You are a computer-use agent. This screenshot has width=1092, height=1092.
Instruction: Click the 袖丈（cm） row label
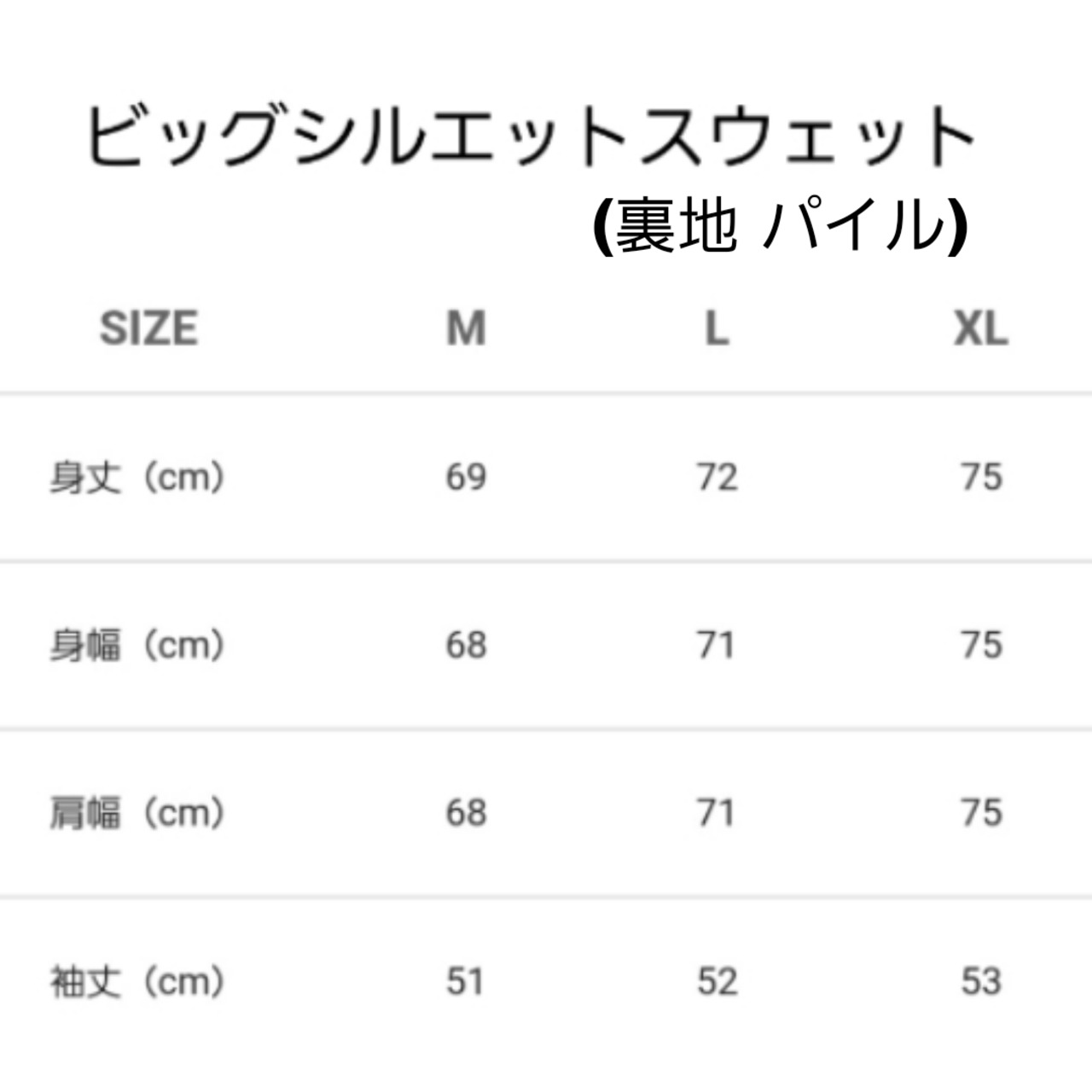[x=136, y=982]
